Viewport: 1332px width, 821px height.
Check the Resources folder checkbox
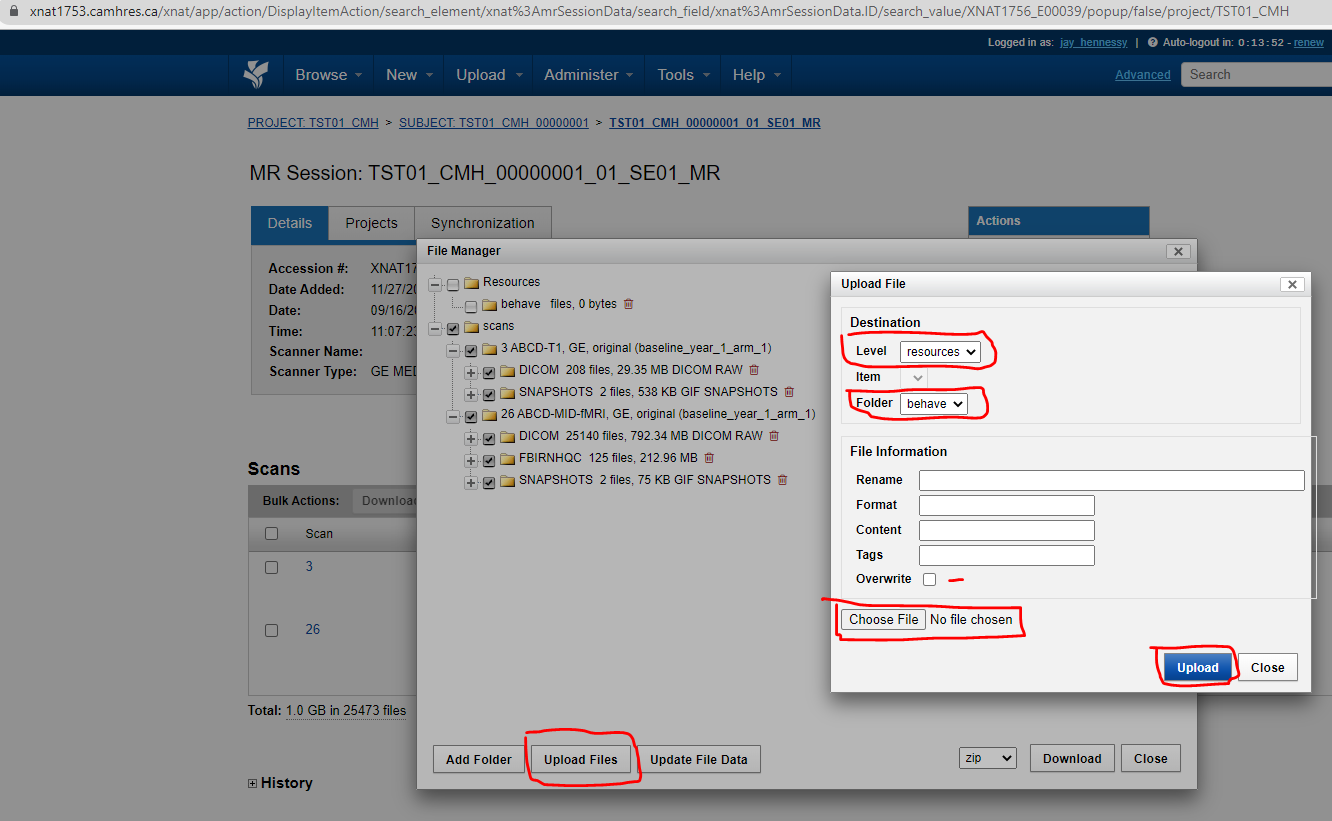[453, 283]
